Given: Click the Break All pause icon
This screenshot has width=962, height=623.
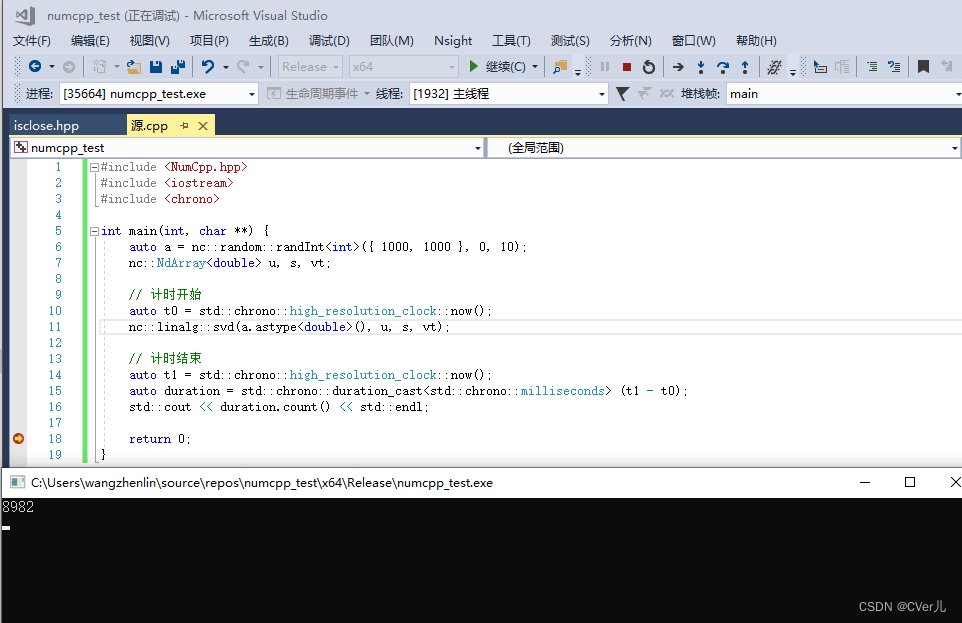Looking at the screenshot, I should coord(604,66).
